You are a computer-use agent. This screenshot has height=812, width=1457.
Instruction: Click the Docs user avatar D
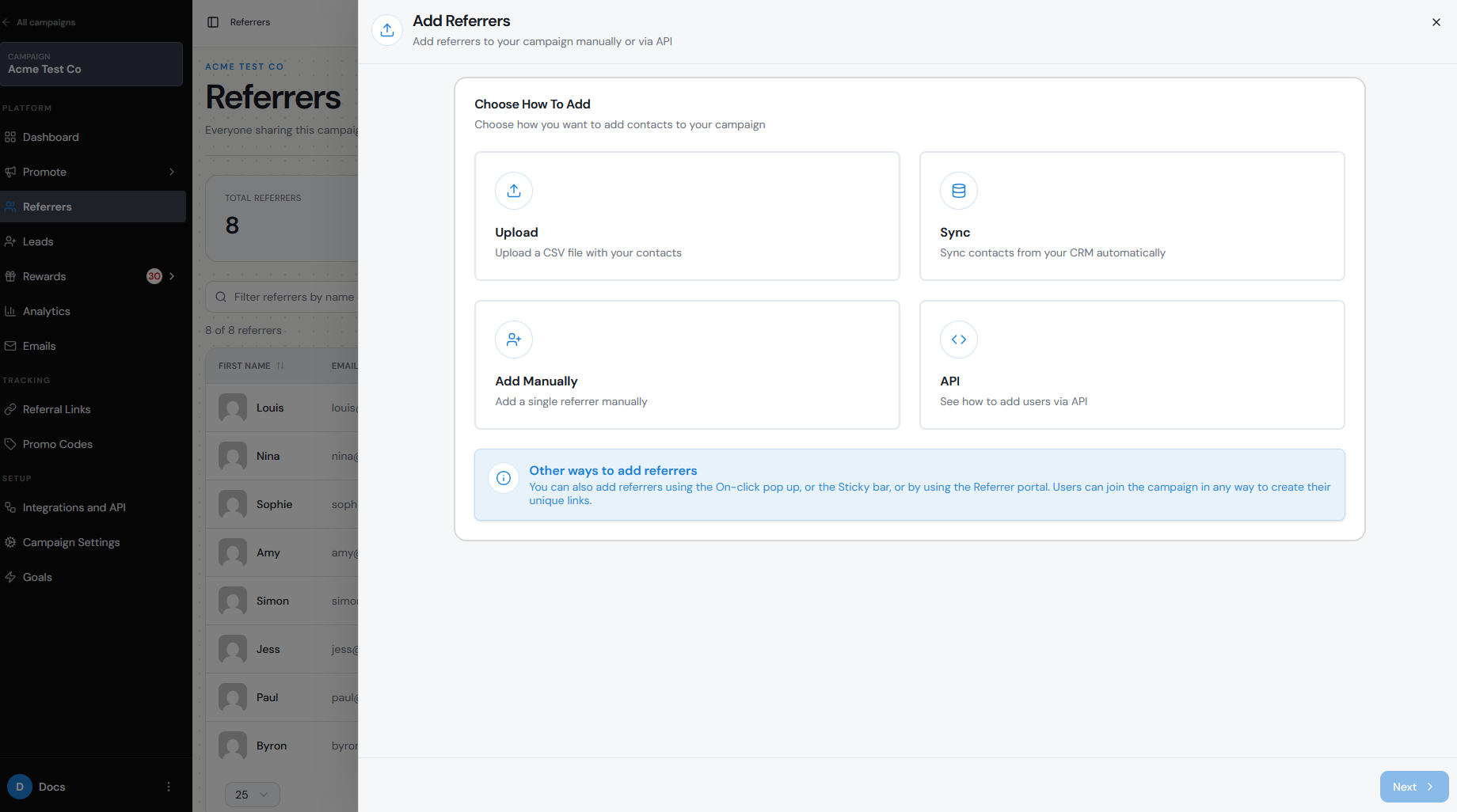tap(20, 787)
